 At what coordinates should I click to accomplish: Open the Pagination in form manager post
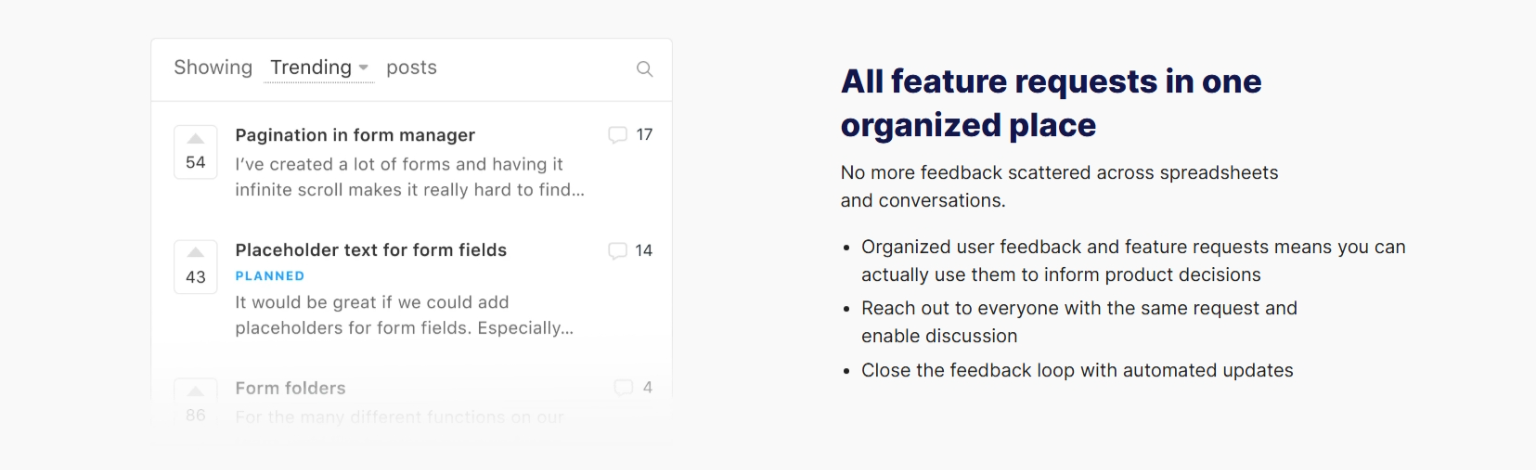[x=355, y=135]
